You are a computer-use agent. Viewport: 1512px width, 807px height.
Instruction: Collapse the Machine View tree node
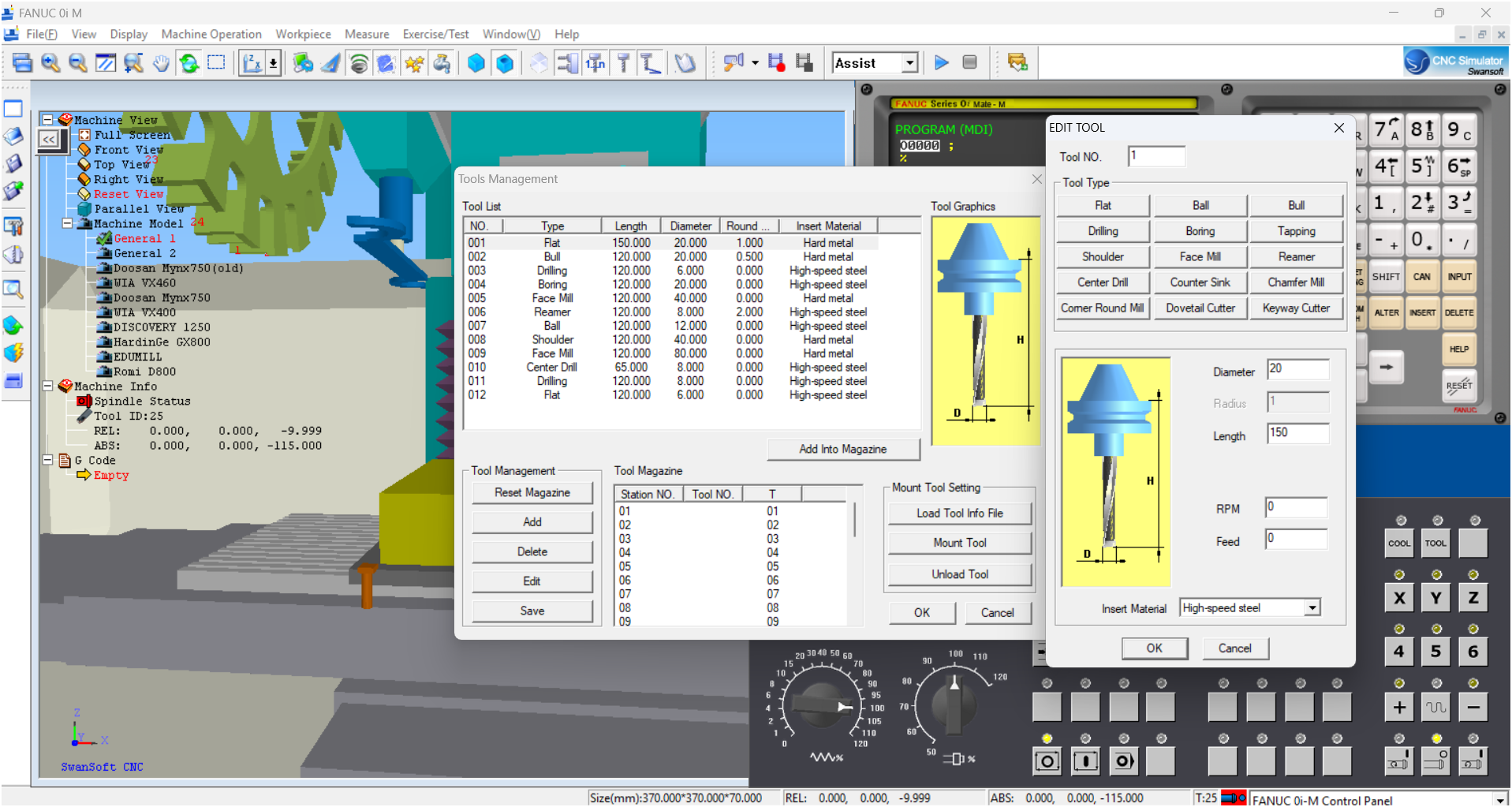pos(47,120)
